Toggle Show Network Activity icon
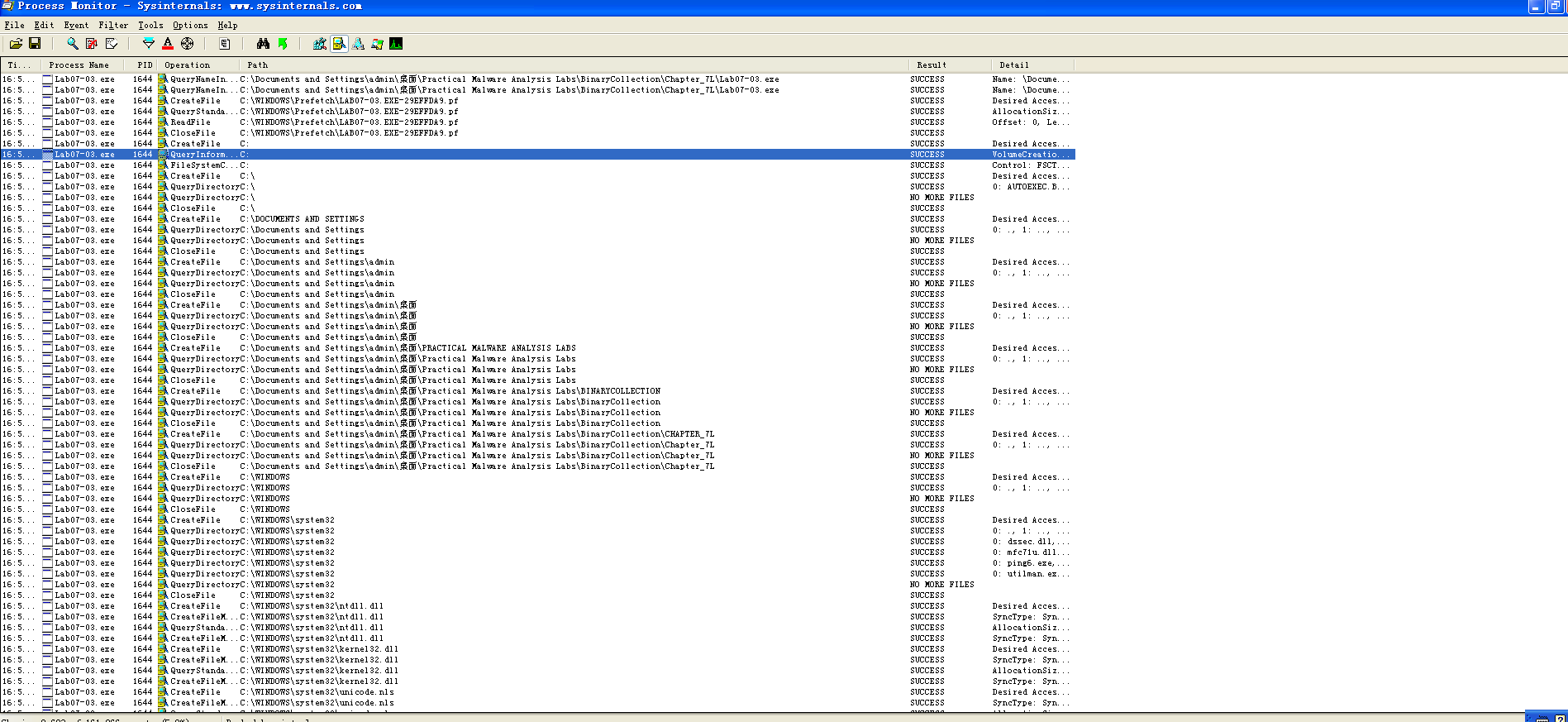 pyautogui.click(x=359, y=44)
